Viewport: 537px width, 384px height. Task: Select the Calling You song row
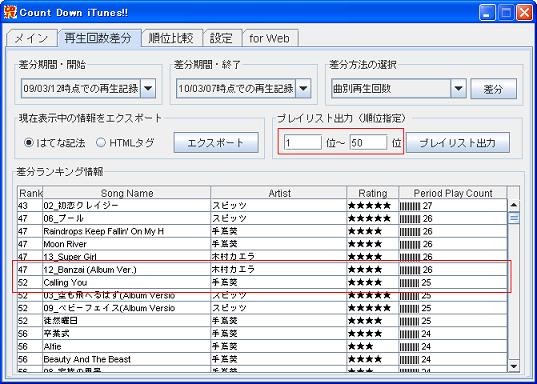pos(262,282)
